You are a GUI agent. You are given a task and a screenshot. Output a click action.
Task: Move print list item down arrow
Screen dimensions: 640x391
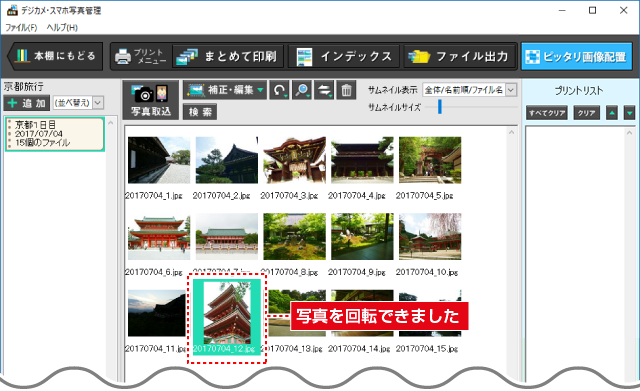tap(629, 113)
